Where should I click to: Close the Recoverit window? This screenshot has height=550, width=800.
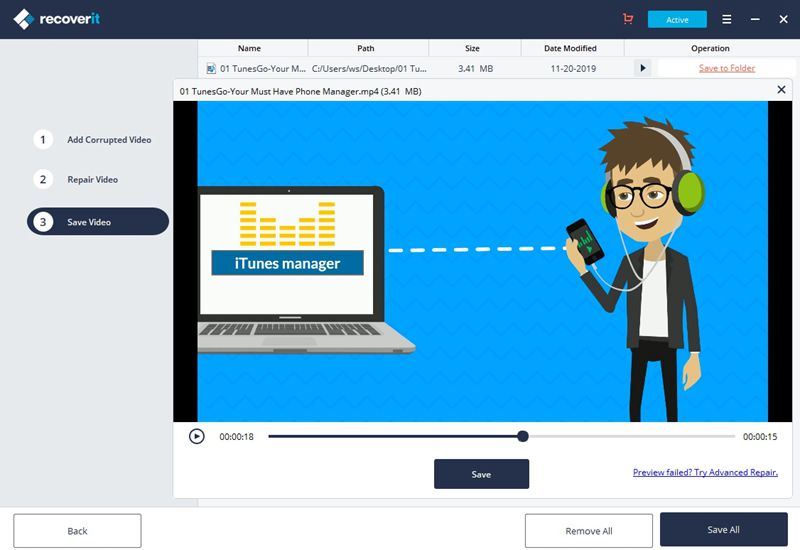783,19
